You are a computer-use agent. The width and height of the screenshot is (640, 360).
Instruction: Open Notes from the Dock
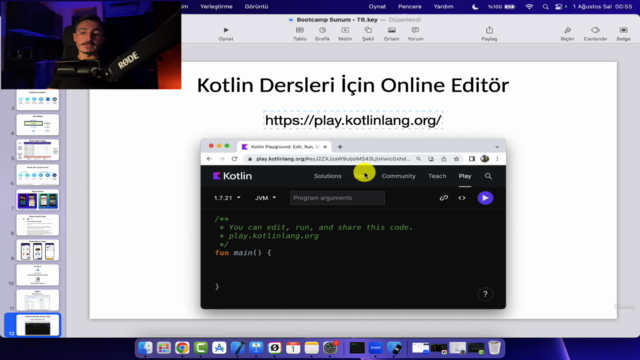coord(311,348)
